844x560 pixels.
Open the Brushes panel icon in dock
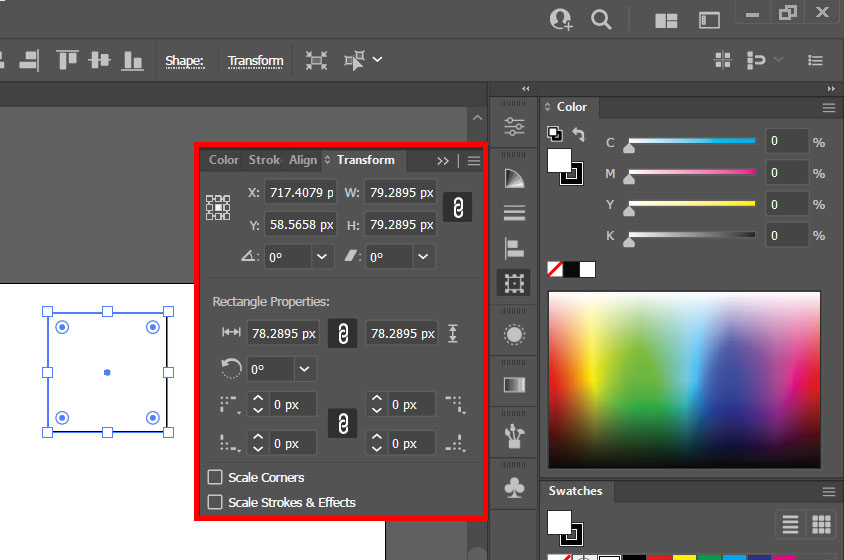514,437
